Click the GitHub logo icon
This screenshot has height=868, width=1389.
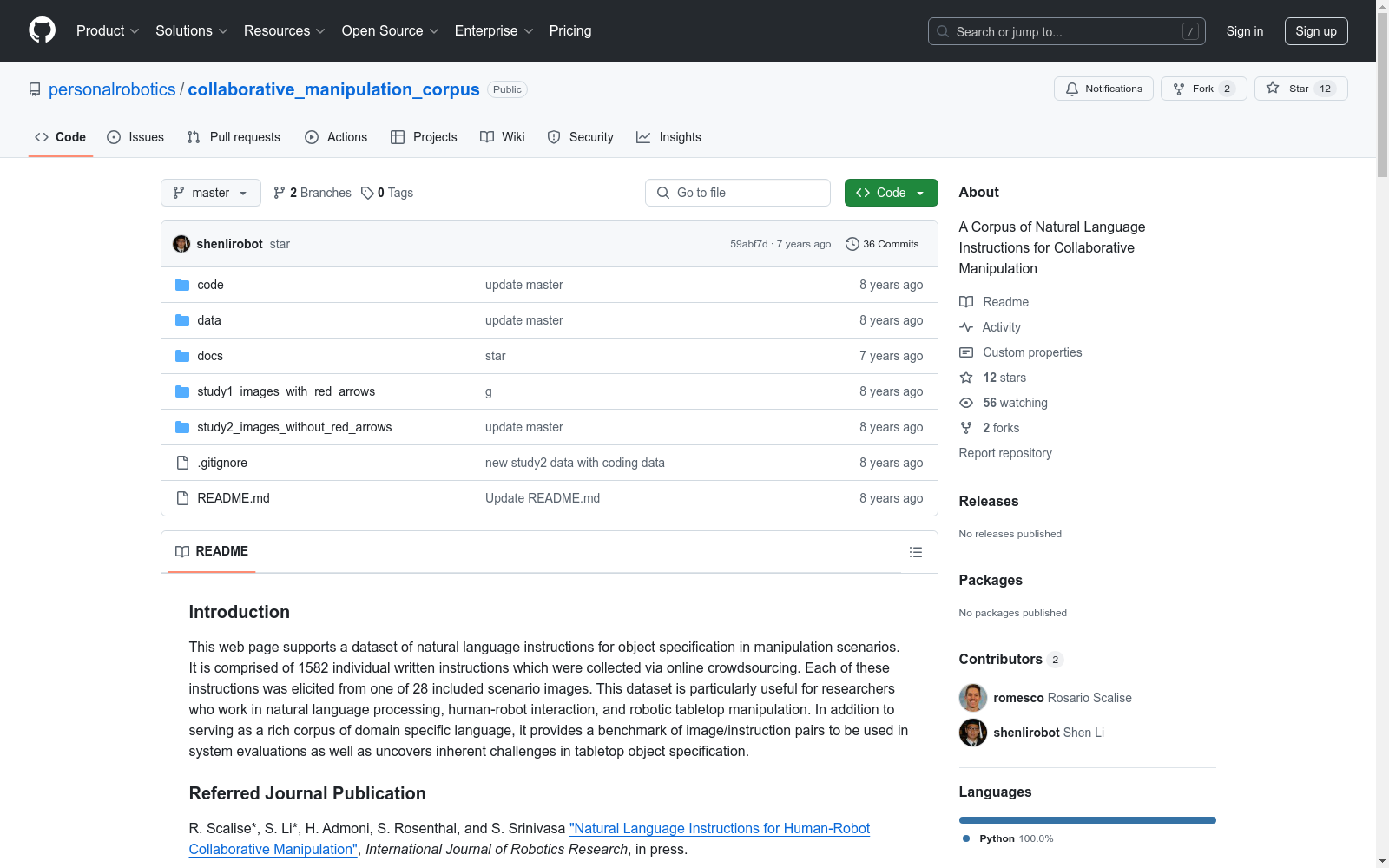click(42, 30)
